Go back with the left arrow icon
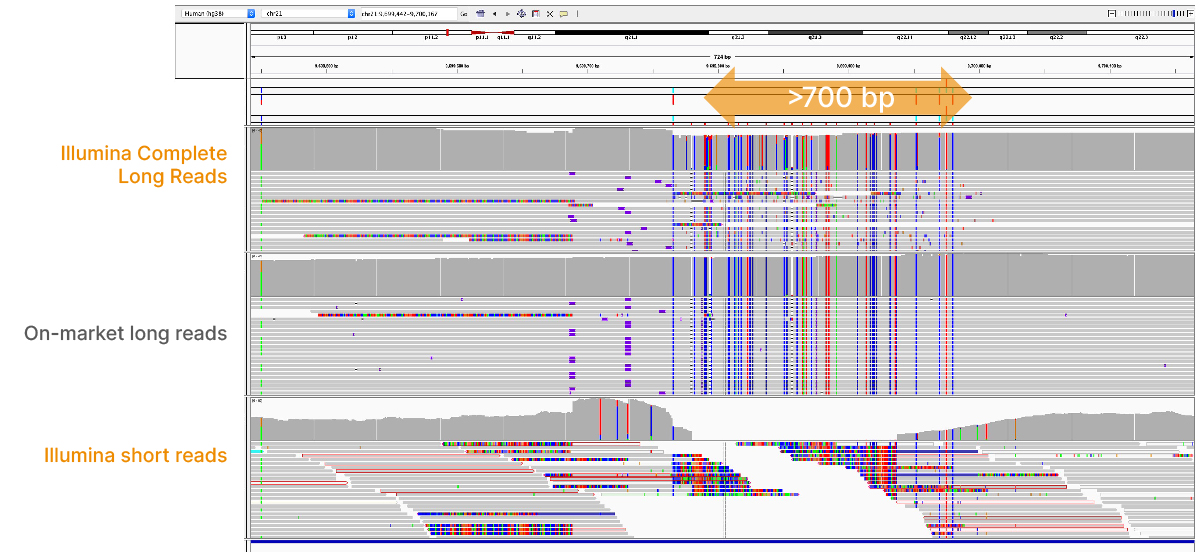This screenshot has height=552, width=1200. point(494,14)
